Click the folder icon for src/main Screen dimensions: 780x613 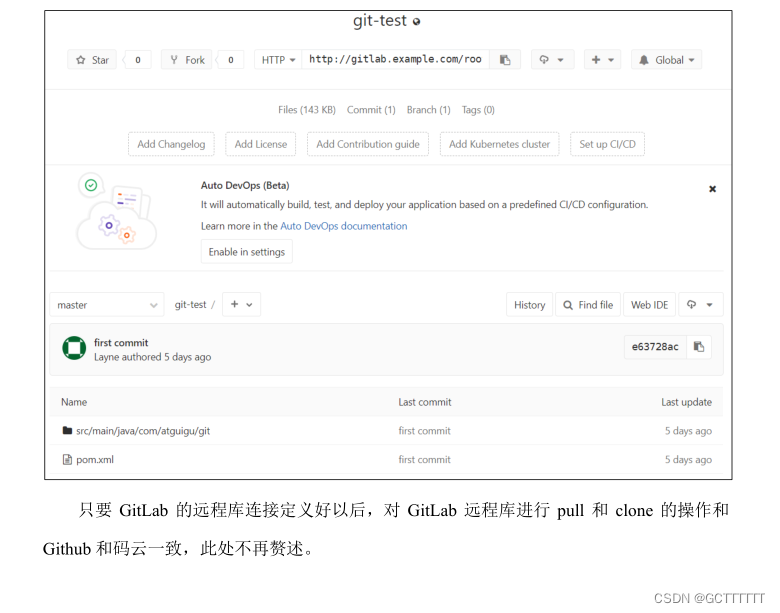pos(67,430)
